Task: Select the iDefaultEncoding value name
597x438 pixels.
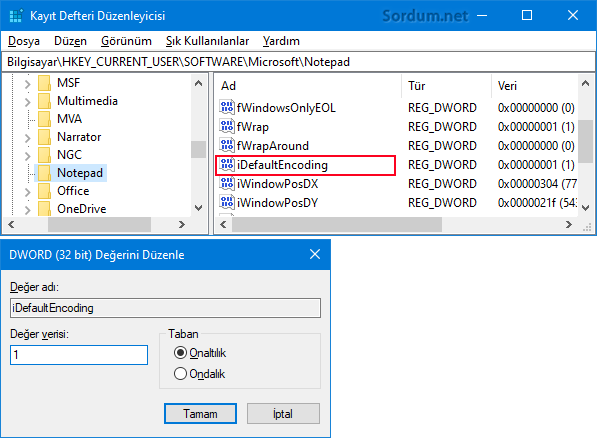Action: [x=282, y=165]
